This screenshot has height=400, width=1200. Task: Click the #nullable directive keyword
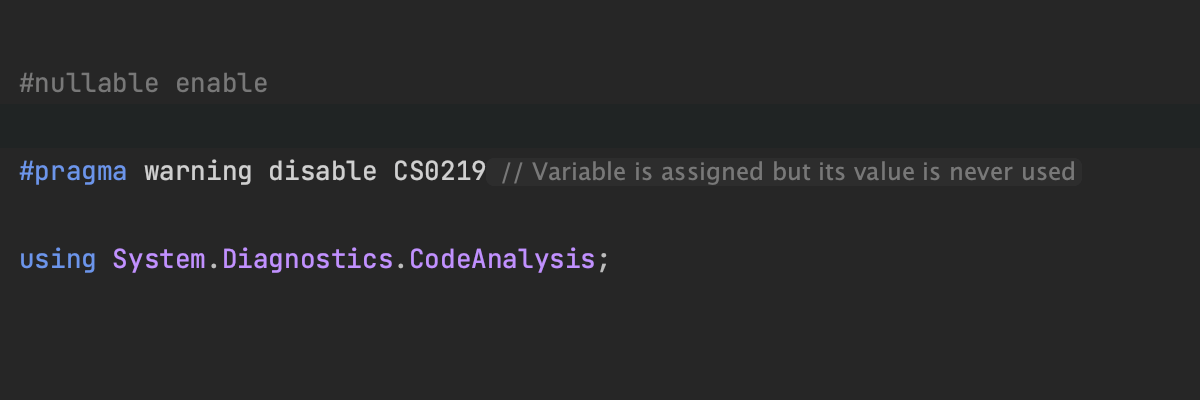pos(88,84)
